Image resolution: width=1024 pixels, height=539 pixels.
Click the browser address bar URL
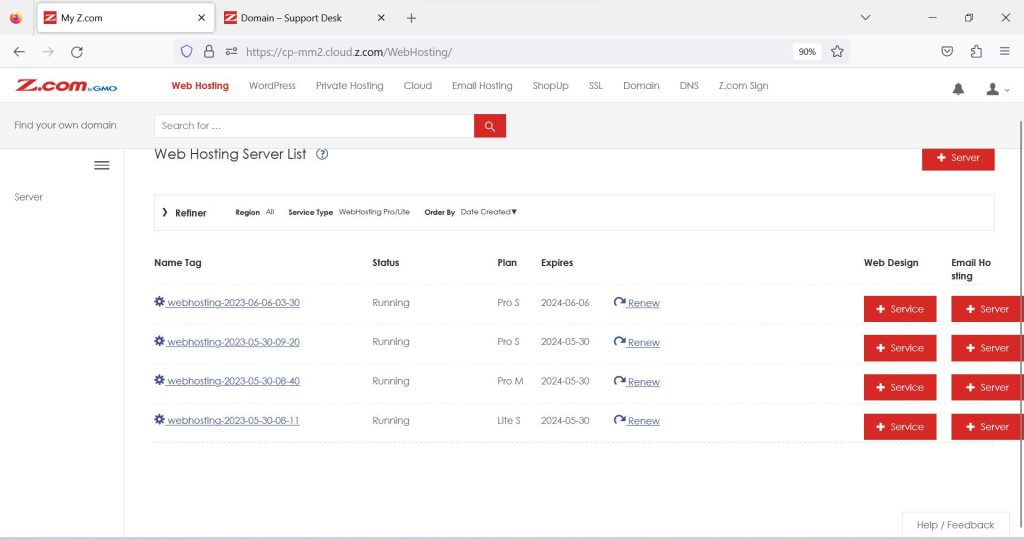pos(349,52)
